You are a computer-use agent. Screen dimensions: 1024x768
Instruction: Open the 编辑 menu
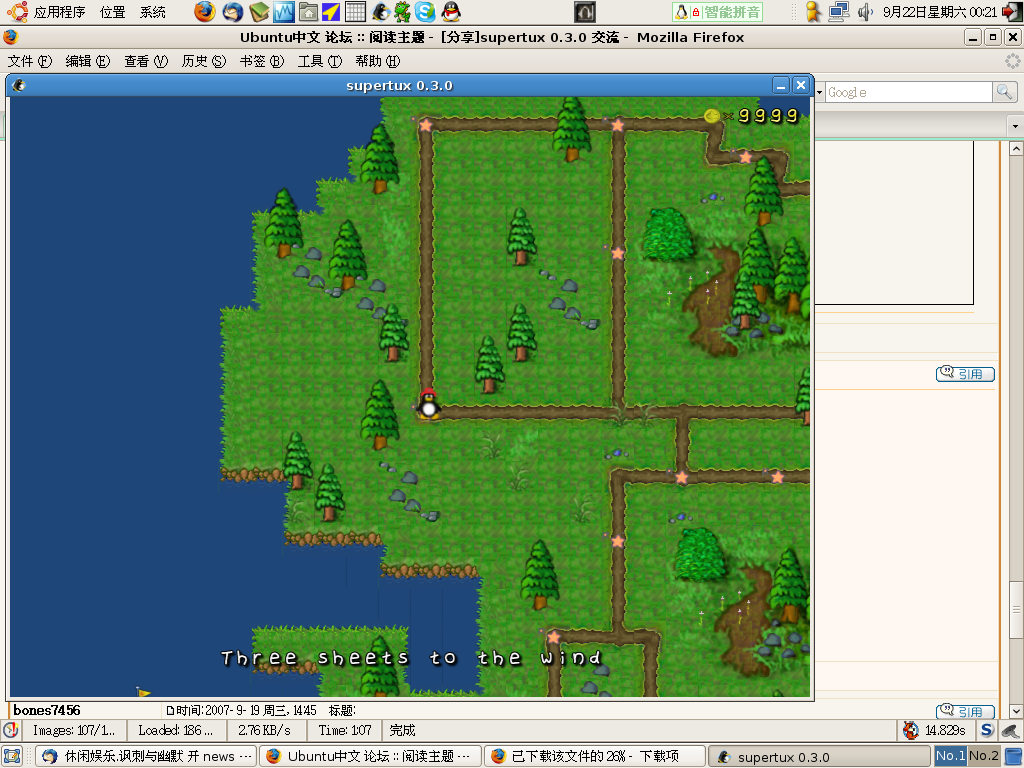click(88, 61)
